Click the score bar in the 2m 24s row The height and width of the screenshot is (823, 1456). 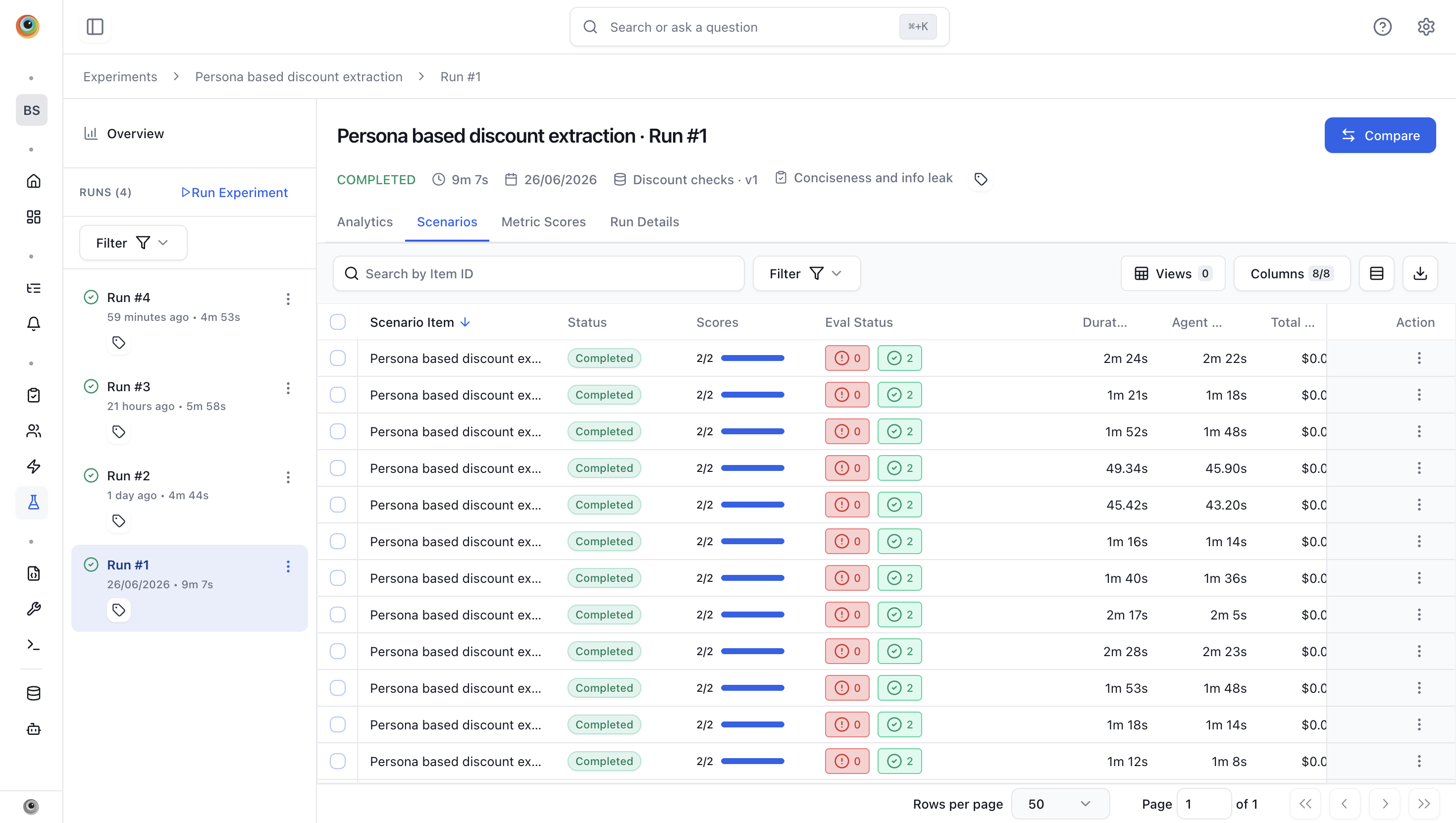click(752, 358)
